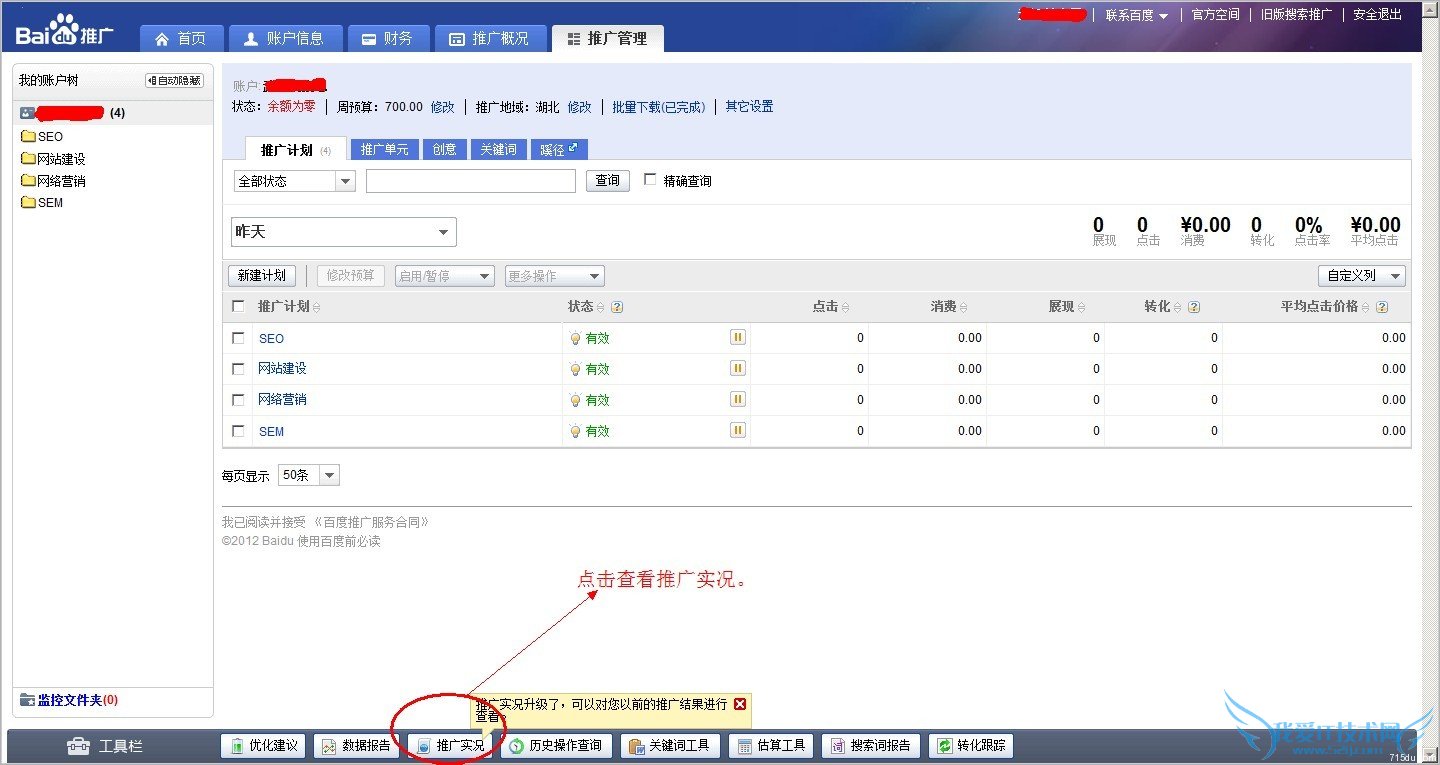Open the SEM plan link in the table
This screenshot has height=765, width=1440.
pos(271,431)
